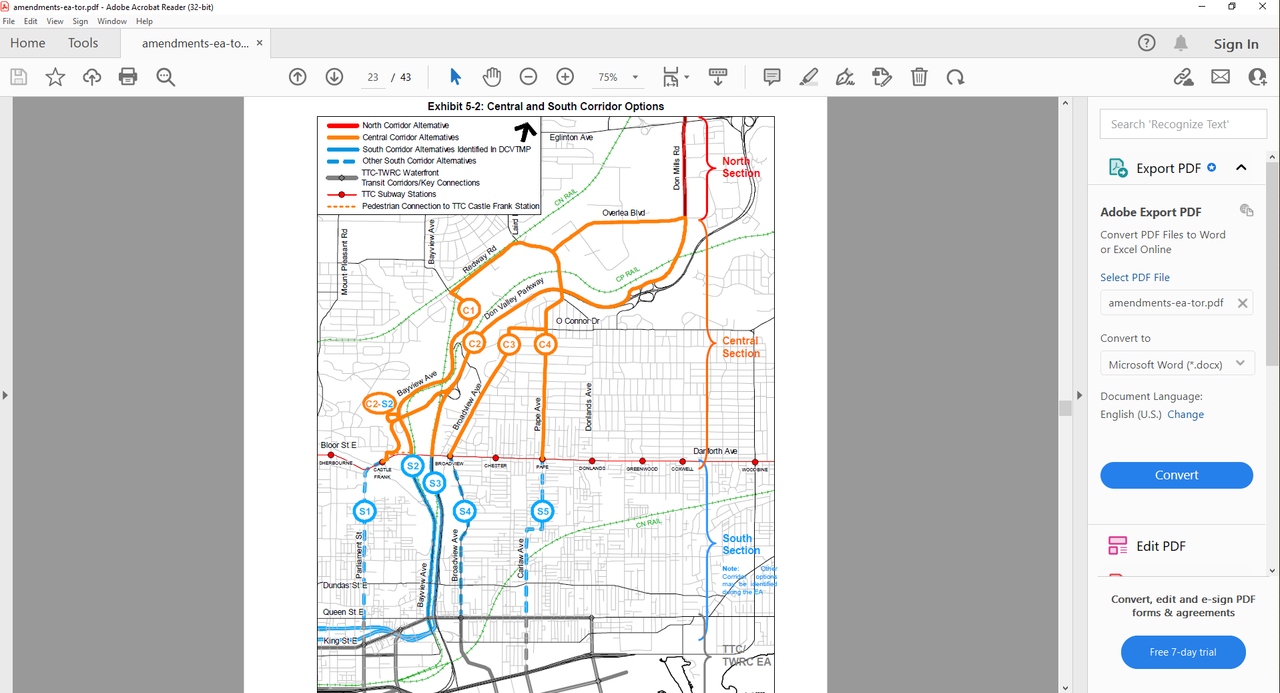Open the Microsoft Word format dropdown

pyautogui.click(x=1176, y=364)
